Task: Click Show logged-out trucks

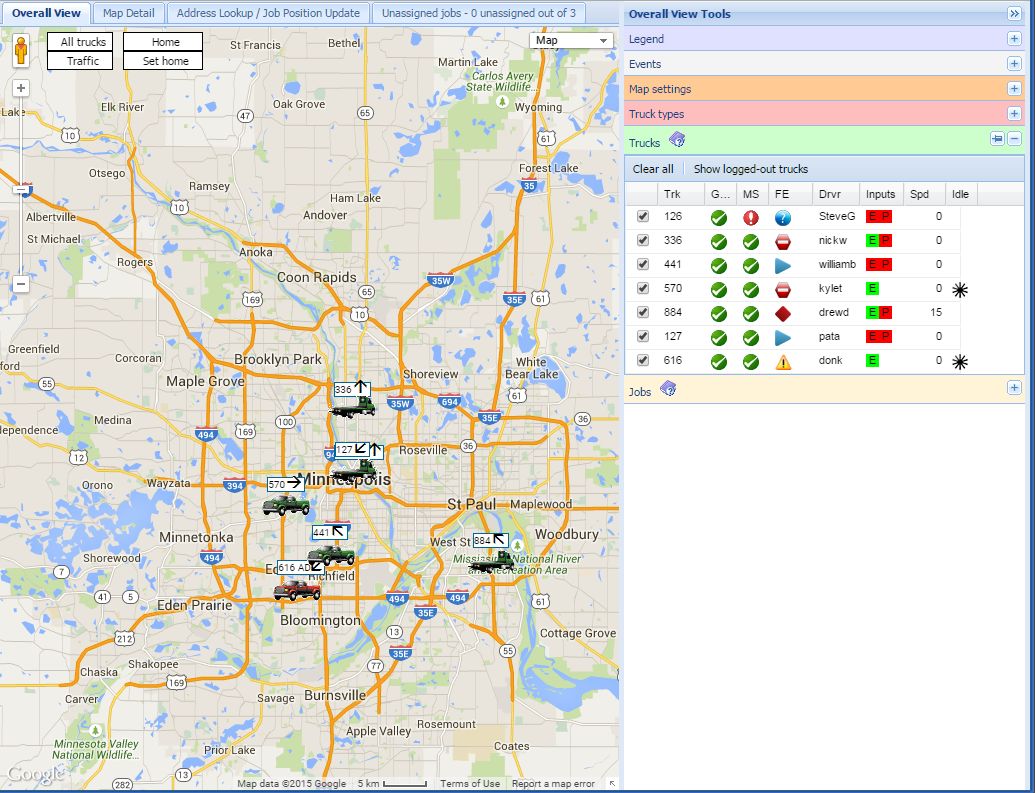Action: coord(750,169)
